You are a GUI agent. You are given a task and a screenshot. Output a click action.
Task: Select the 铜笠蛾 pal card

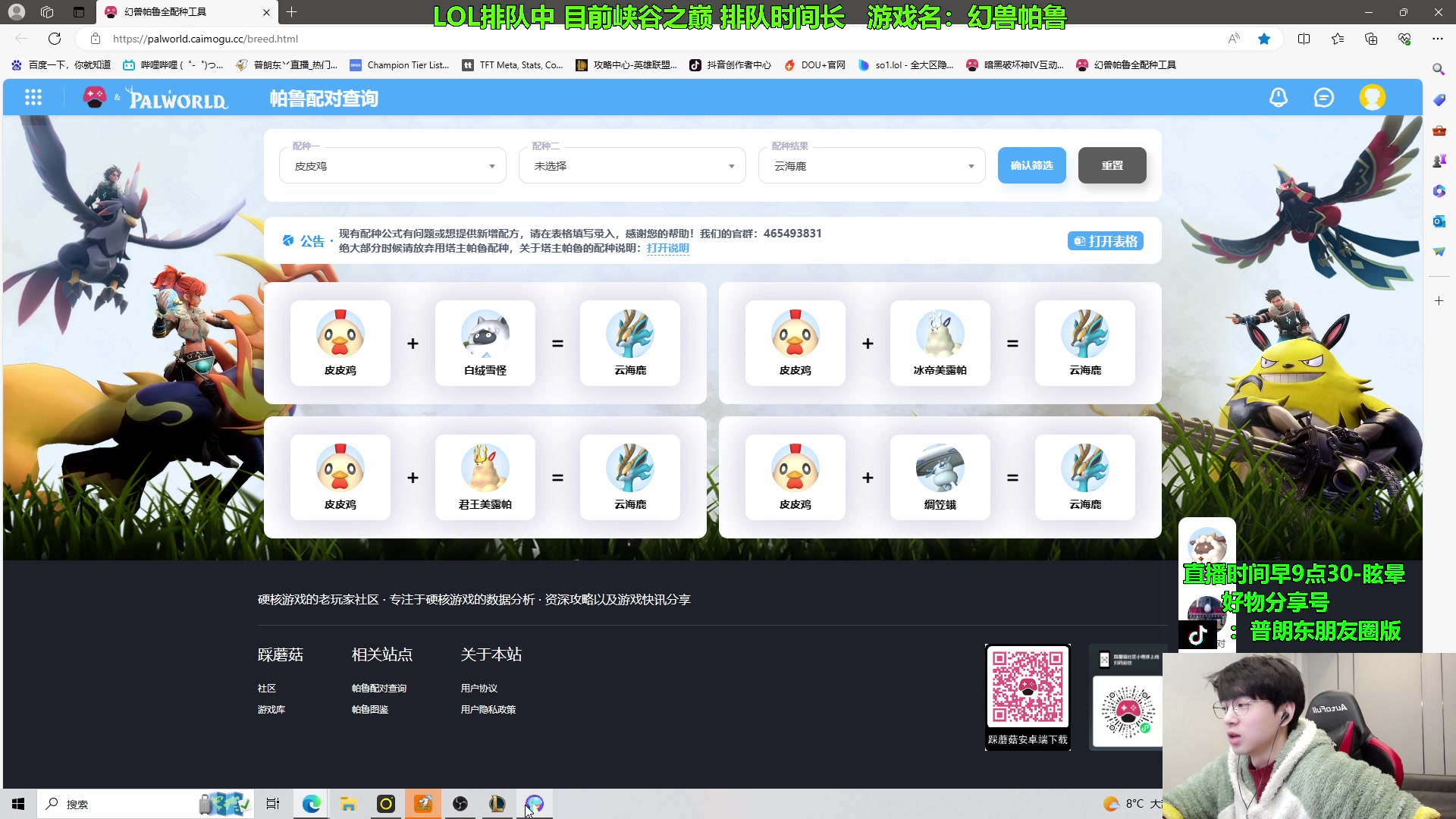point(940,477)
